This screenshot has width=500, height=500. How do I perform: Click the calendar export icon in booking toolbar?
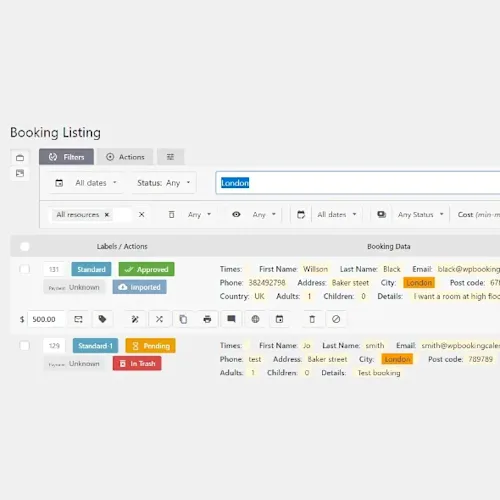279,319
